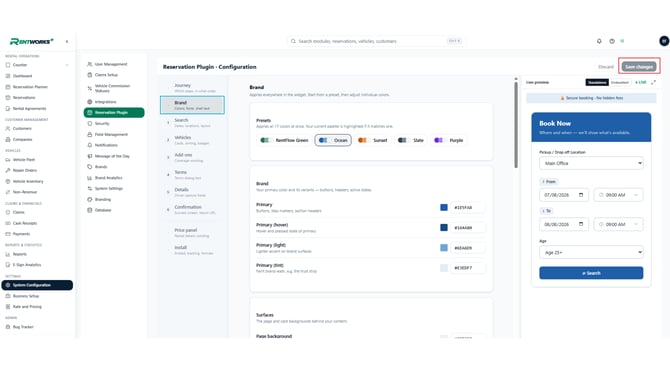Open help via the question mark icon

[x=612, y=41]
